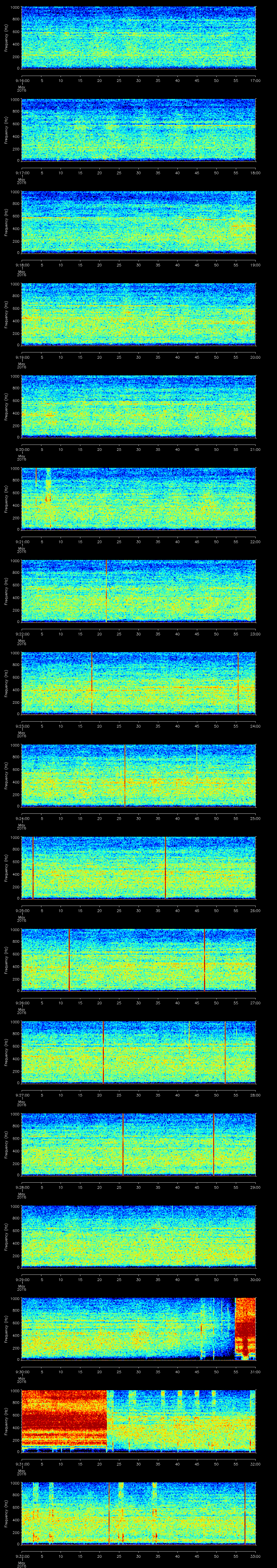Select the spectrogram panel starting at 9:26:00
277x1568 pixels.
click(139, 960)
